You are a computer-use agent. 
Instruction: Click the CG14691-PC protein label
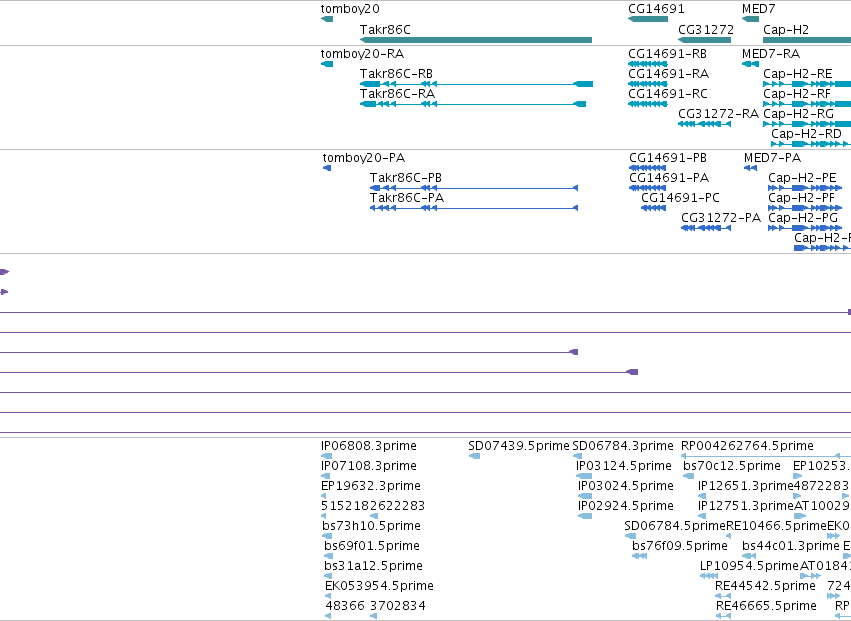tap(680, 198)
